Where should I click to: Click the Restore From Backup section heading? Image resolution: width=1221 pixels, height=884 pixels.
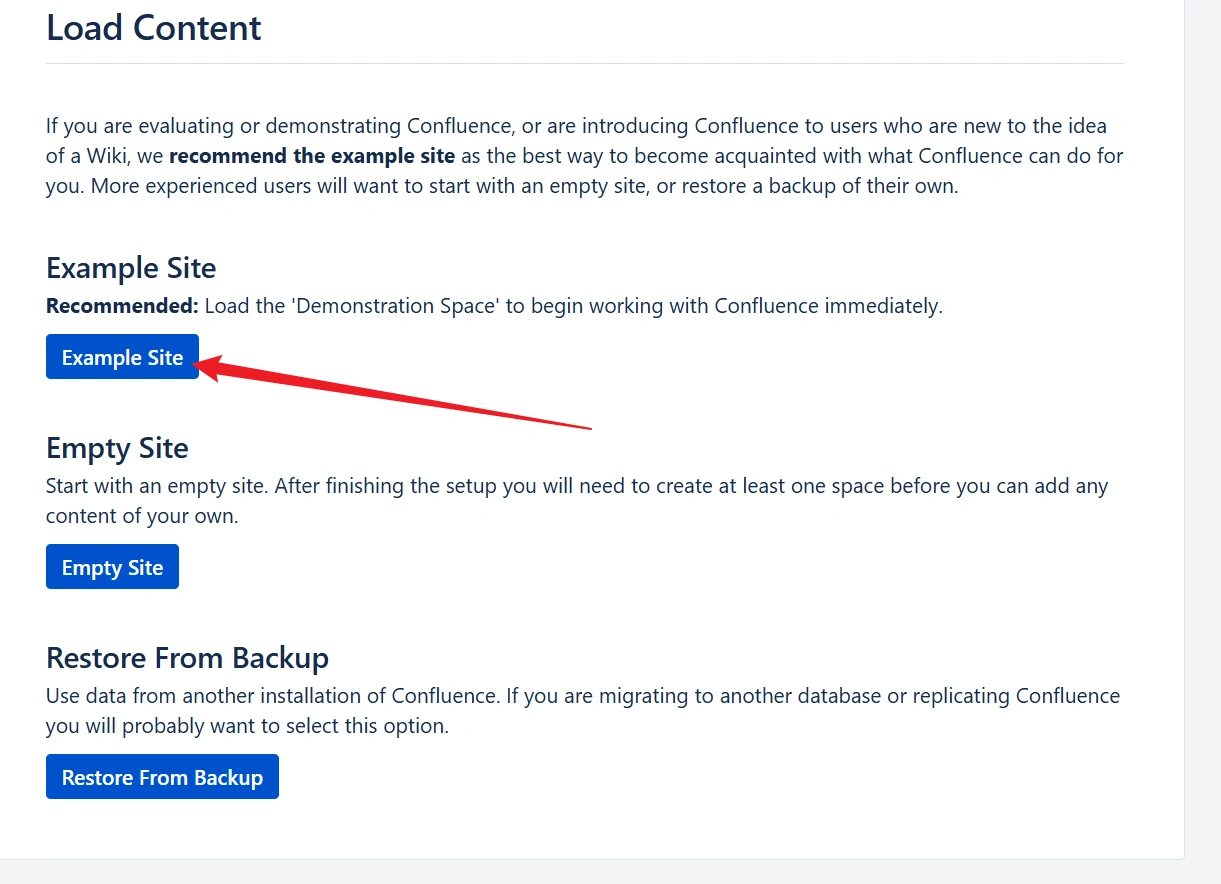click(x=187, y=658)
